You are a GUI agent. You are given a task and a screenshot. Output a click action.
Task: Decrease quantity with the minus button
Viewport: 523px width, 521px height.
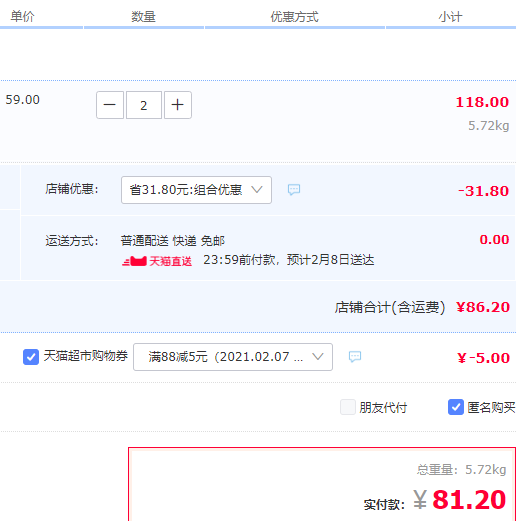click(110, 105)
